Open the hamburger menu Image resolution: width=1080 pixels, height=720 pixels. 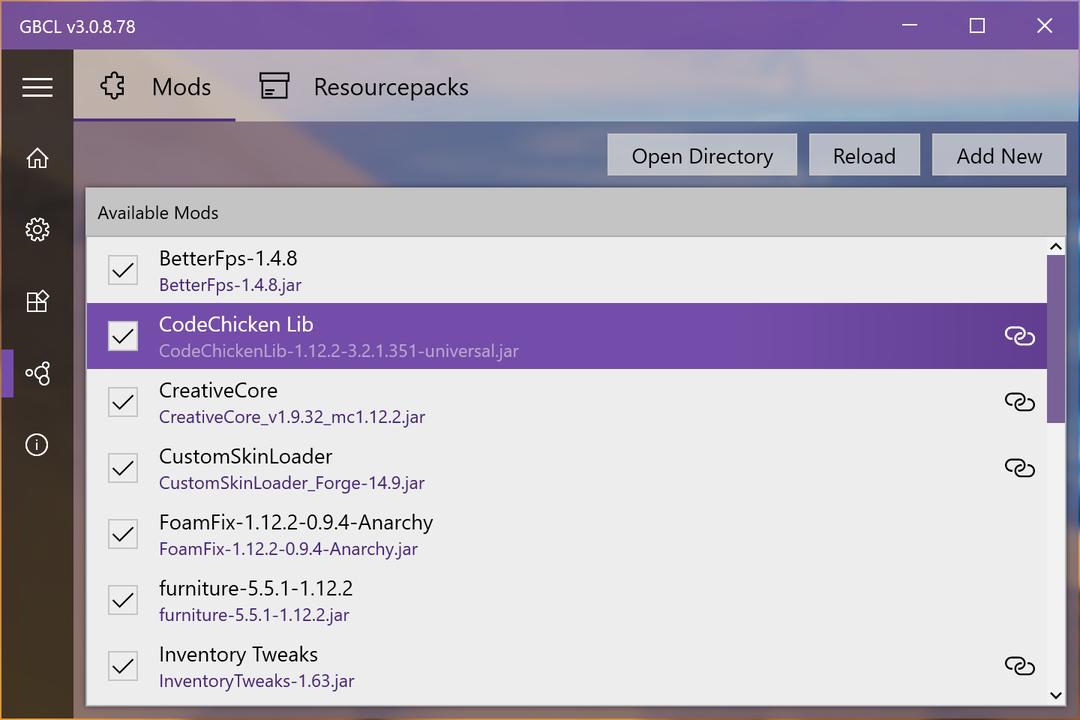[x=37, y=87]
